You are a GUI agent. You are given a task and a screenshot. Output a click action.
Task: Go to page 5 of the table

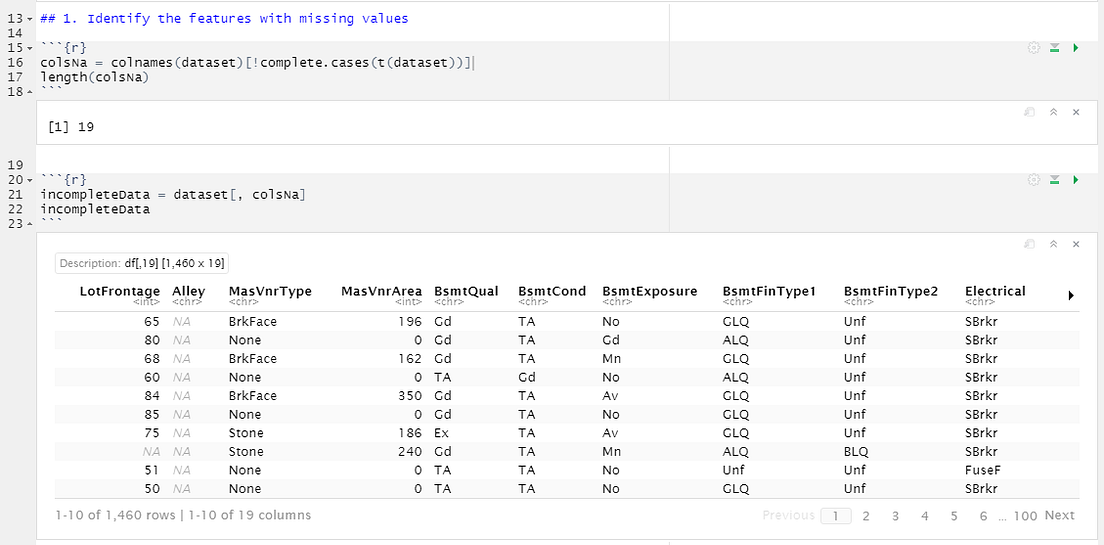tap(954, 515)
